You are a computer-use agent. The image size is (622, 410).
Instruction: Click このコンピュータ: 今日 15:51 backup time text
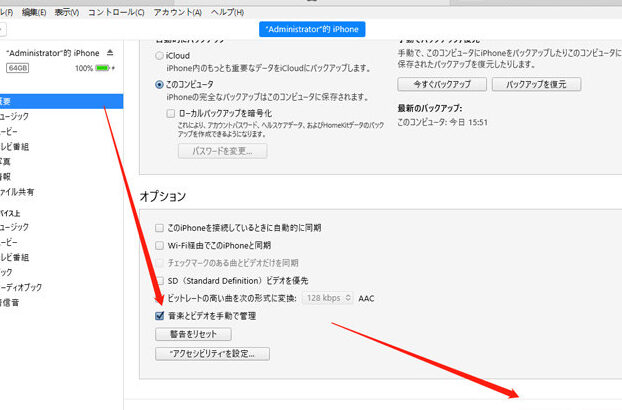443,123
